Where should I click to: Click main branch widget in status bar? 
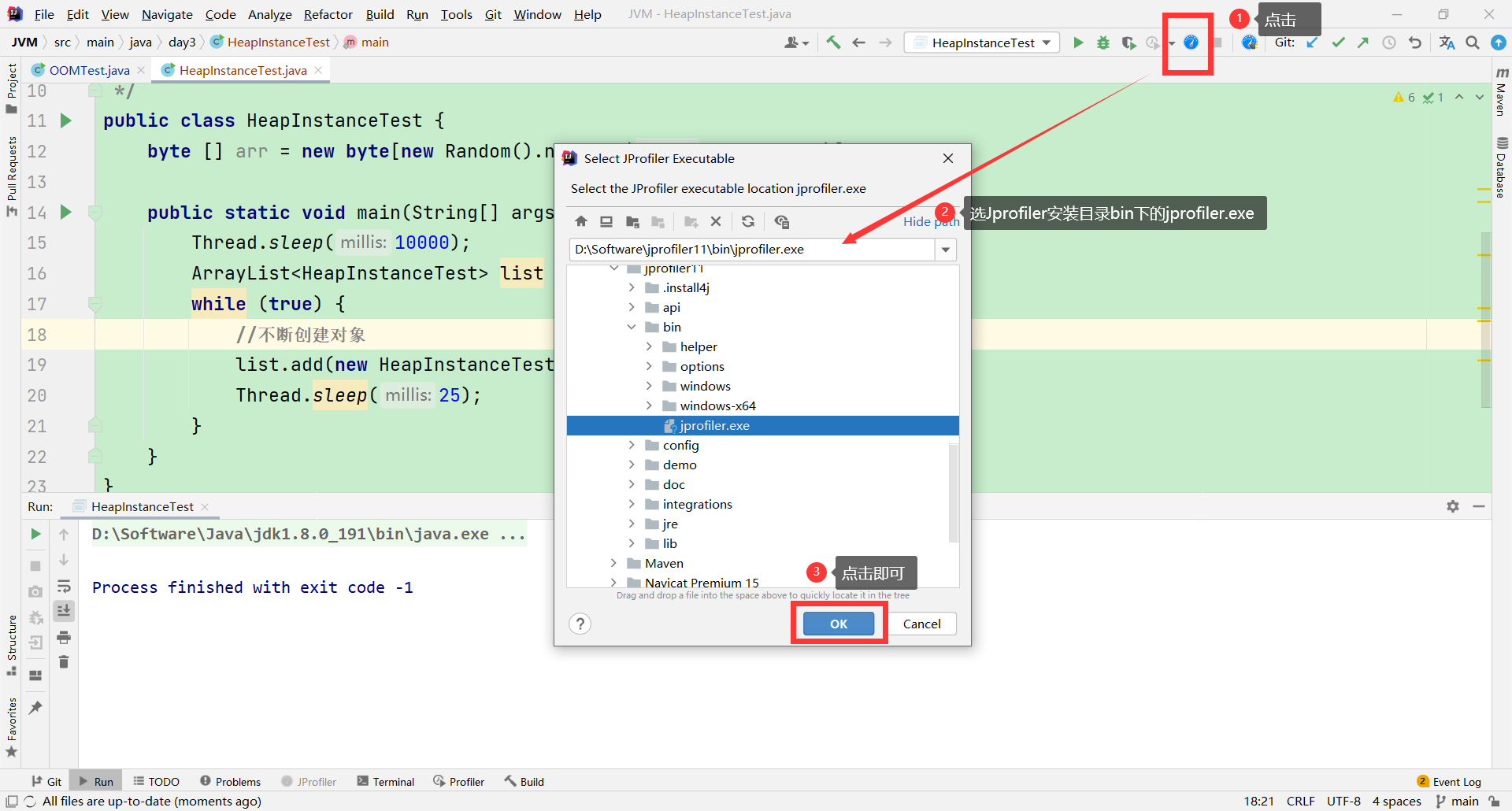click(x=1458, y=801)
